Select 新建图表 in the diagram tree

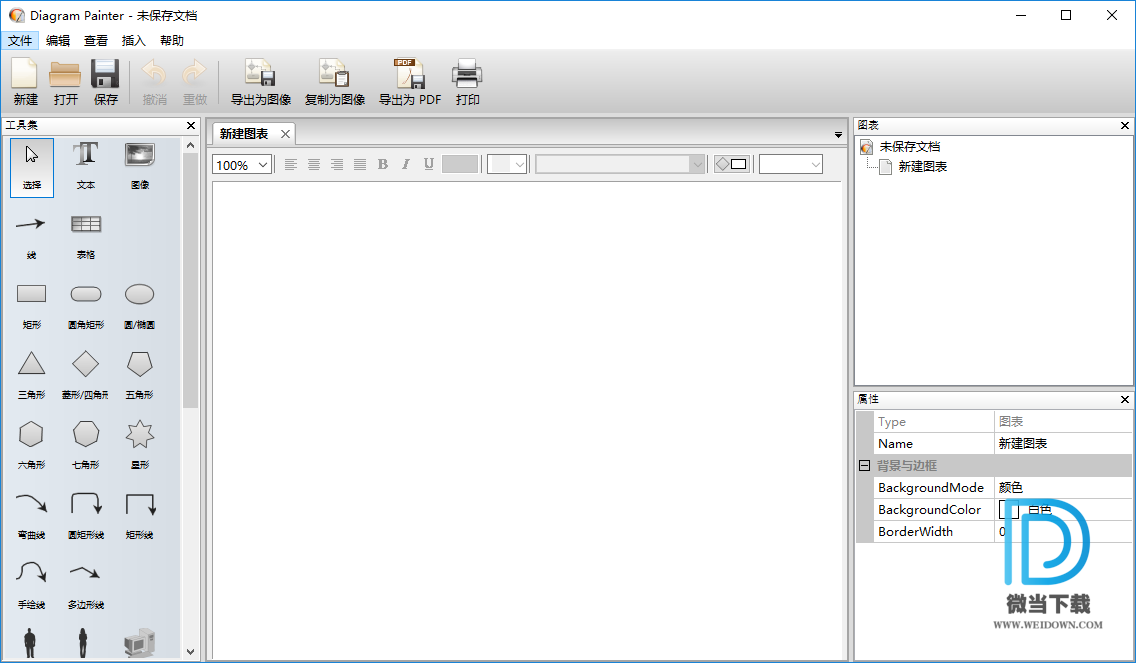click(922, 167)
